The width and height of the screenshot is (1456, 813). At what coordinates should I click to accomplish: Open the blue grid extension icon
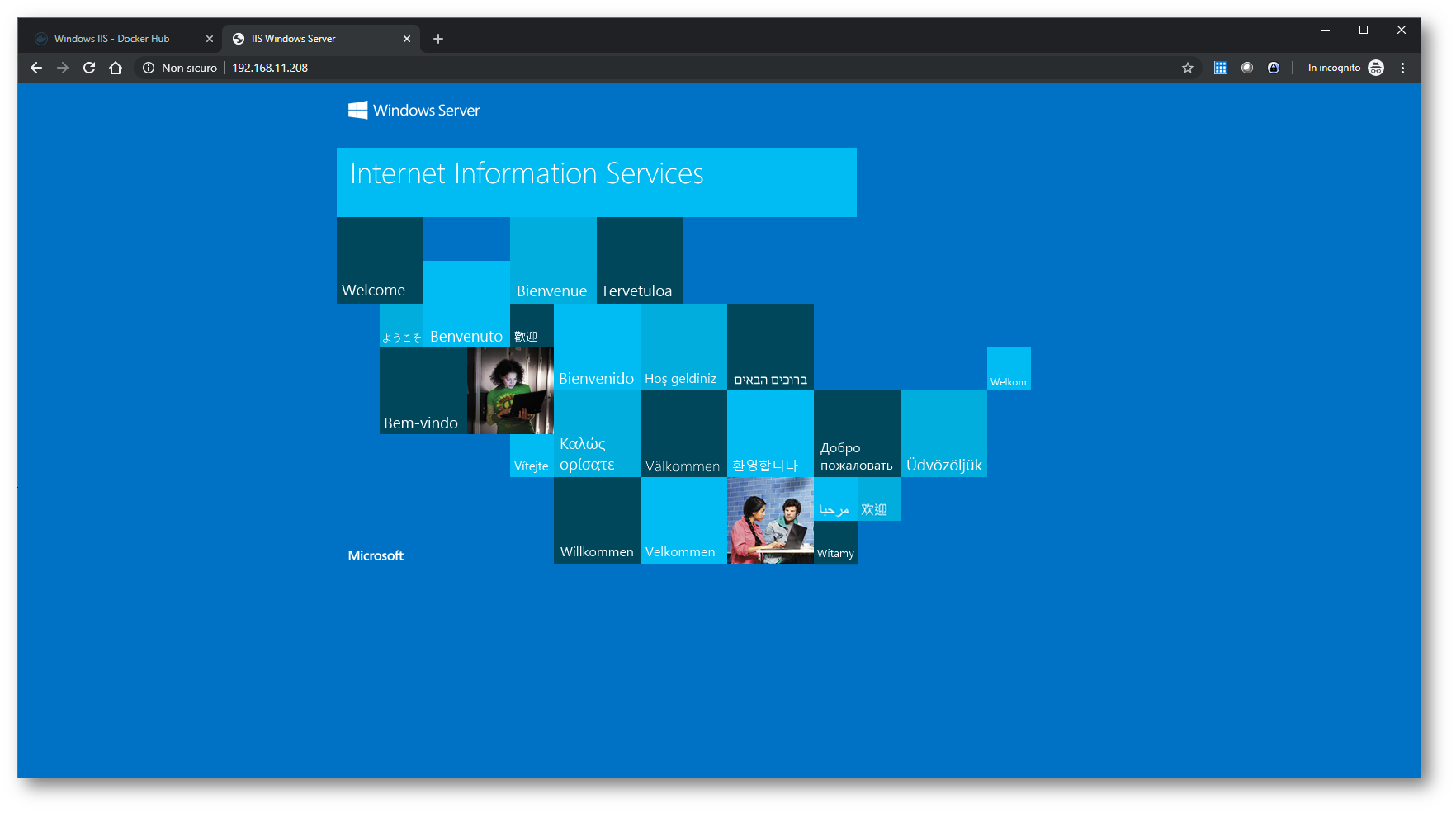click(1221, 68)
